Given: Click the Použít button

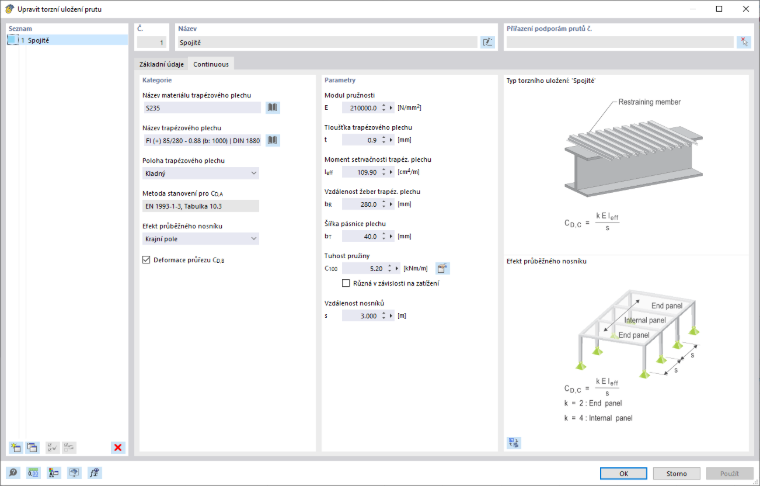Looking at the screenshot, I should click(x=729, y=473).
